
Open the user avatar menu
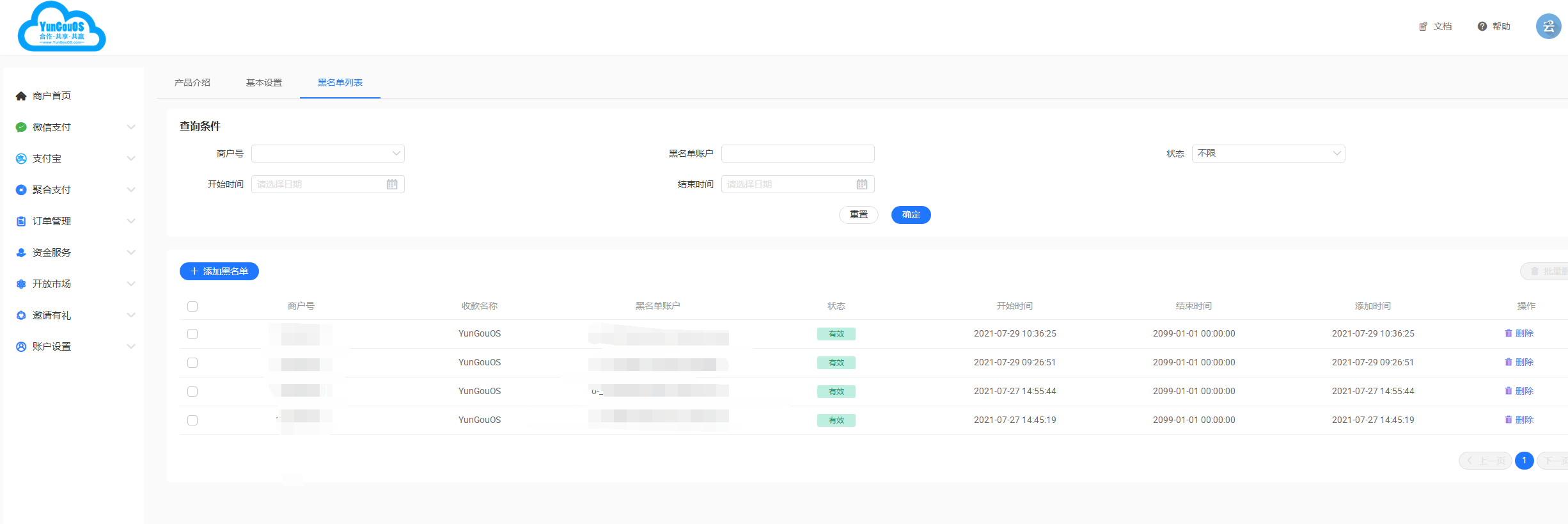pos(1548,26)
